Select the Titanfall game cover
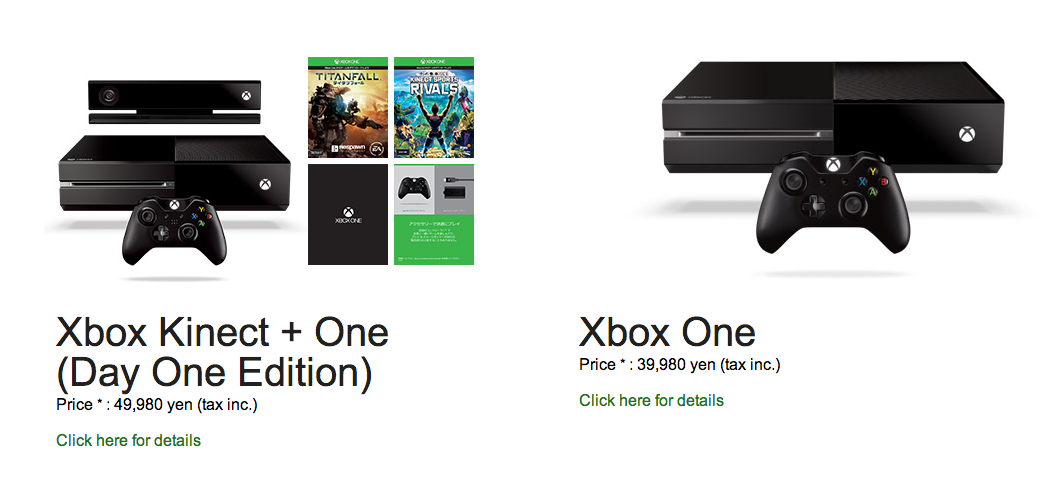Image resolution: width=1046 pixels, height=487 pixels. (x=348, y=108)
